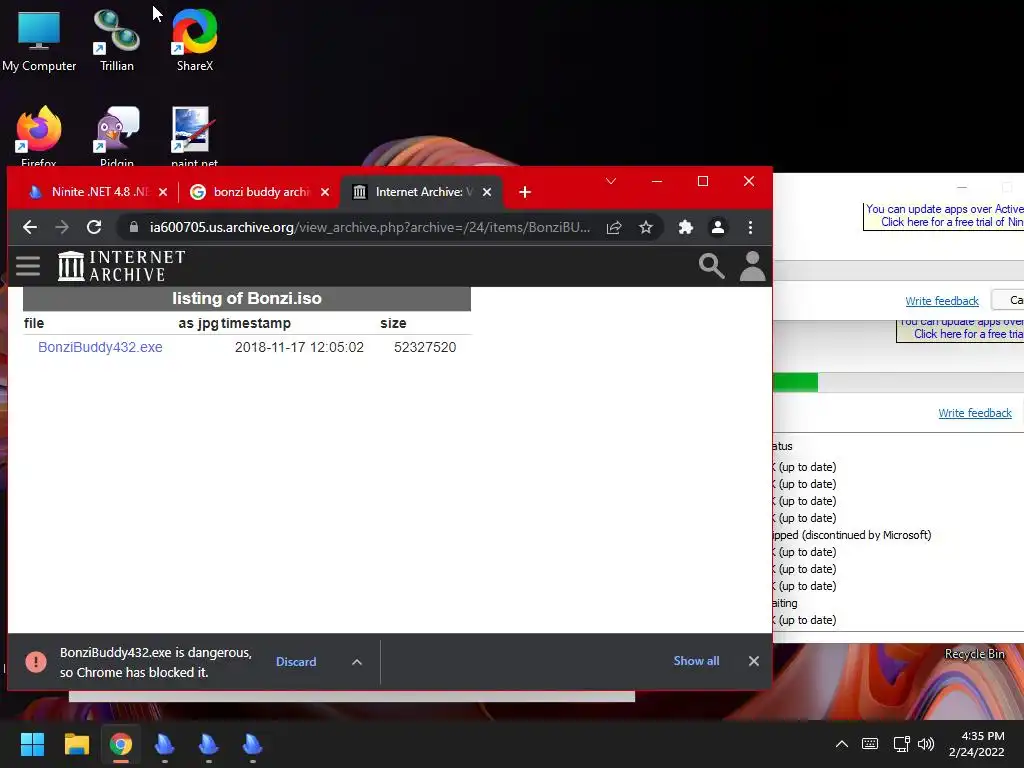
Task: Open My Computer desktop icon
Action: pyautogui.click(x=39, y=40)
